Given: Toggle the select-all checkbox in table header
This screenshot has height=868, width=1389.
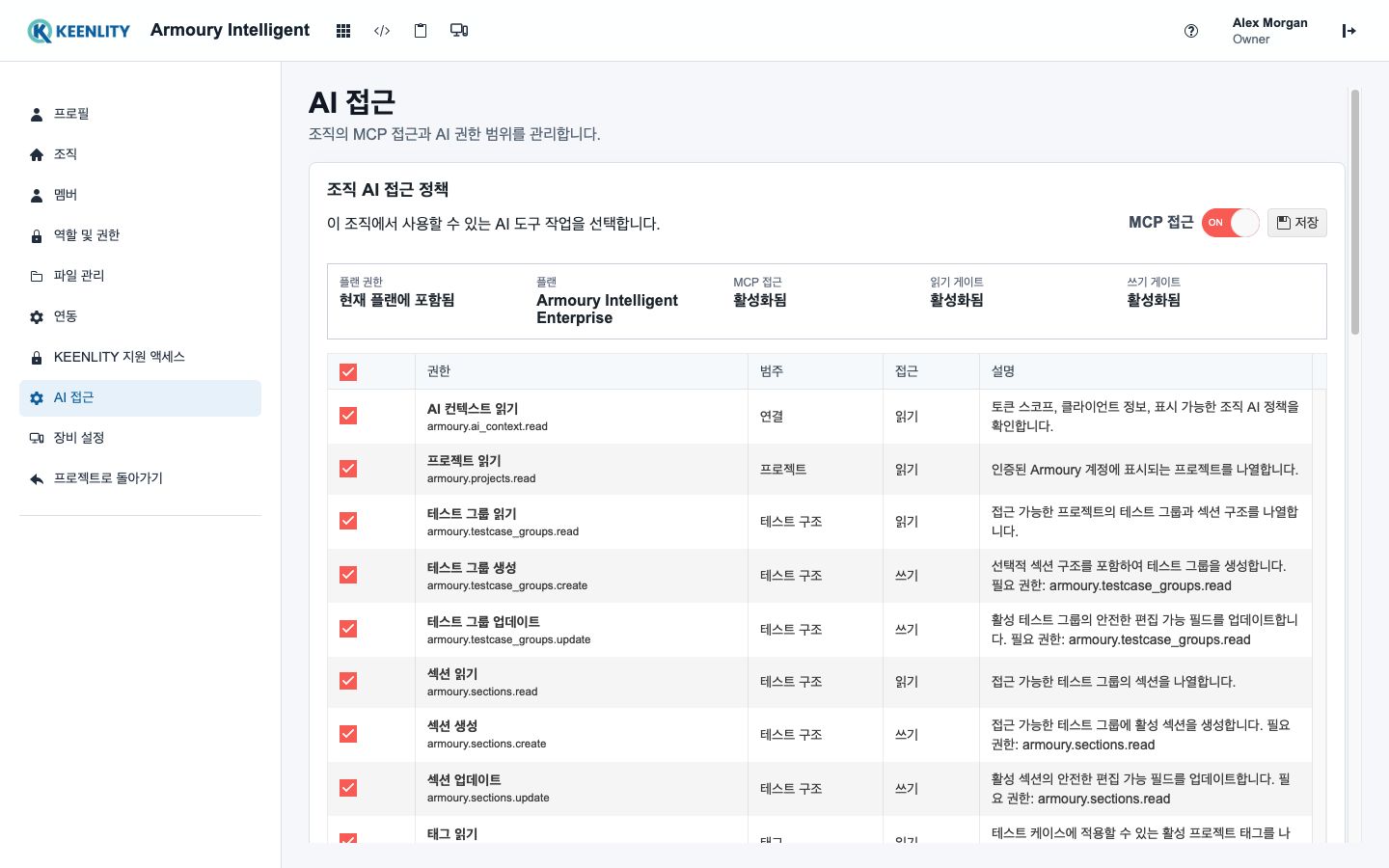Looking at the screenshot, I should tap(348, 372).
